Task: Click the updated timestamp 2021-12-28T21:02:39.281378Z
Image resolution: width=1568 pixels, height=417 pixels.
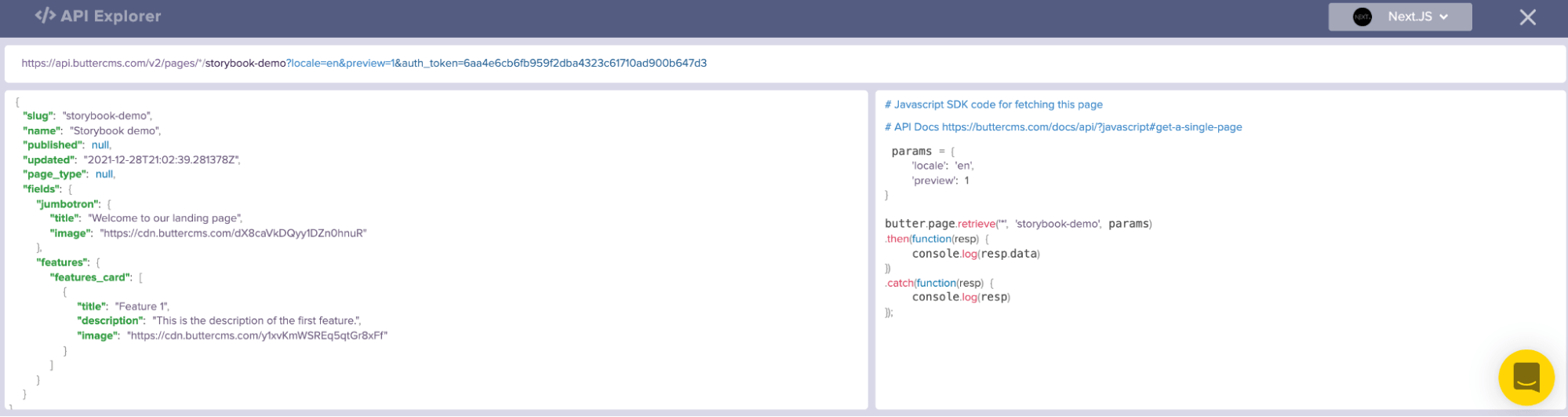Action: [162, 160]
